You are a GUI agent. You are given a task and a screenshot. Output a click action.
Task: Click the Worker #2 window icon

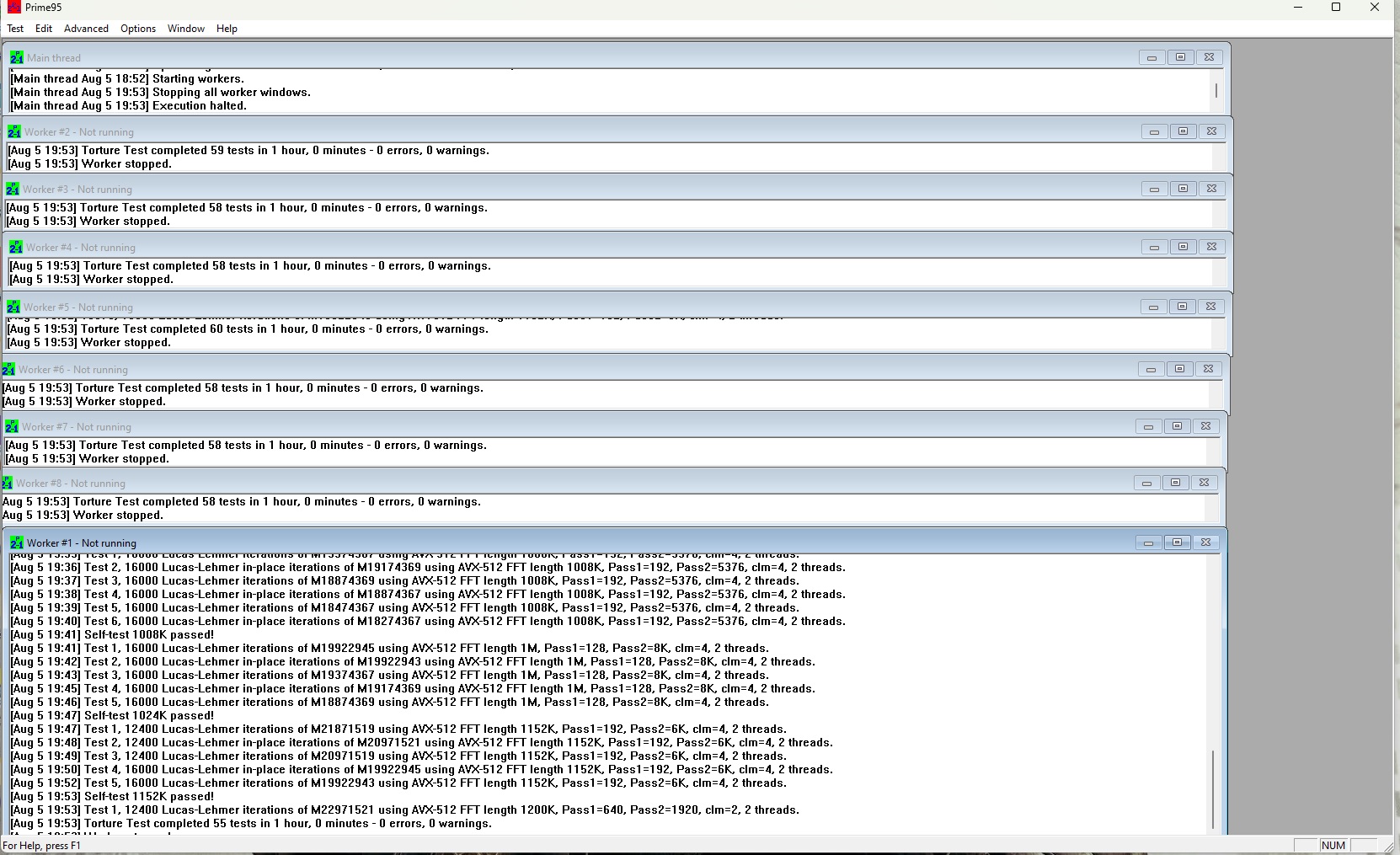tap(14, 132)
